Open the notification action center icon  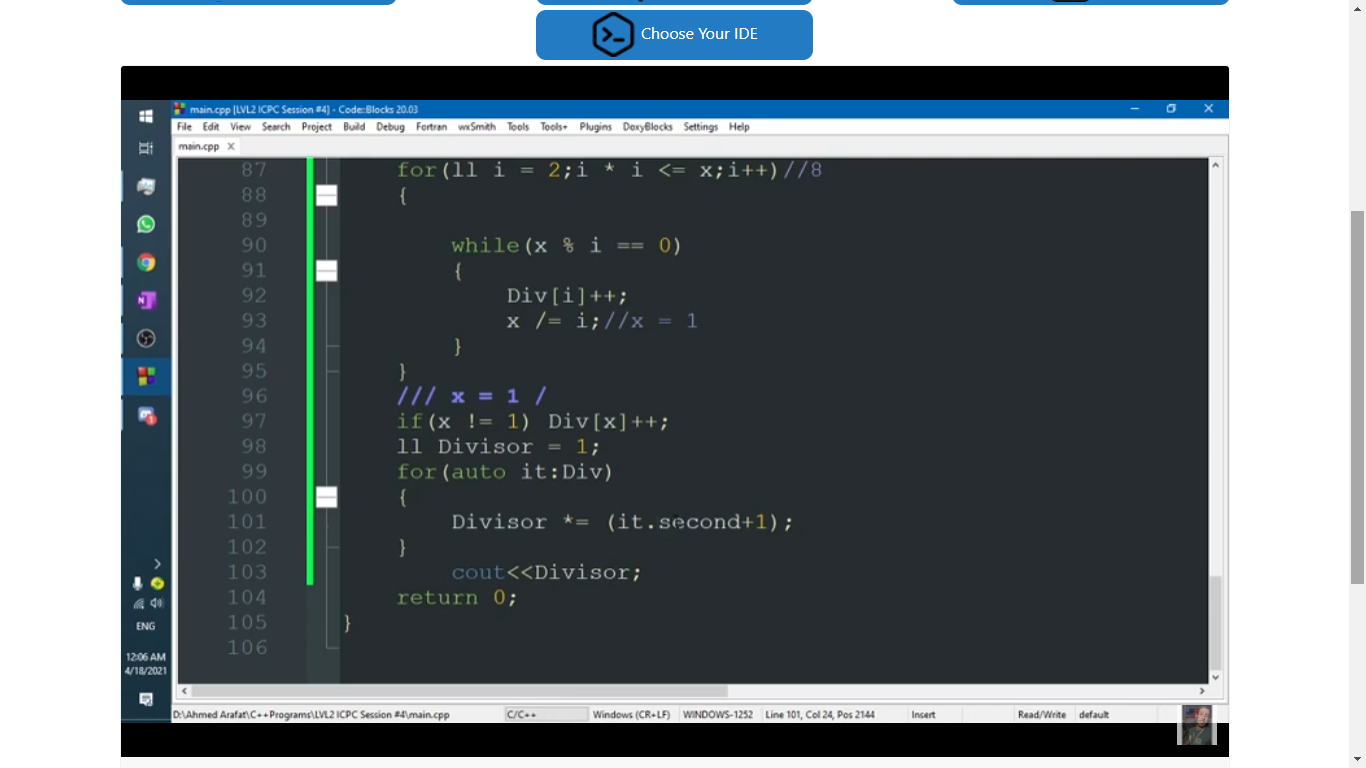(x=146, y=699)
